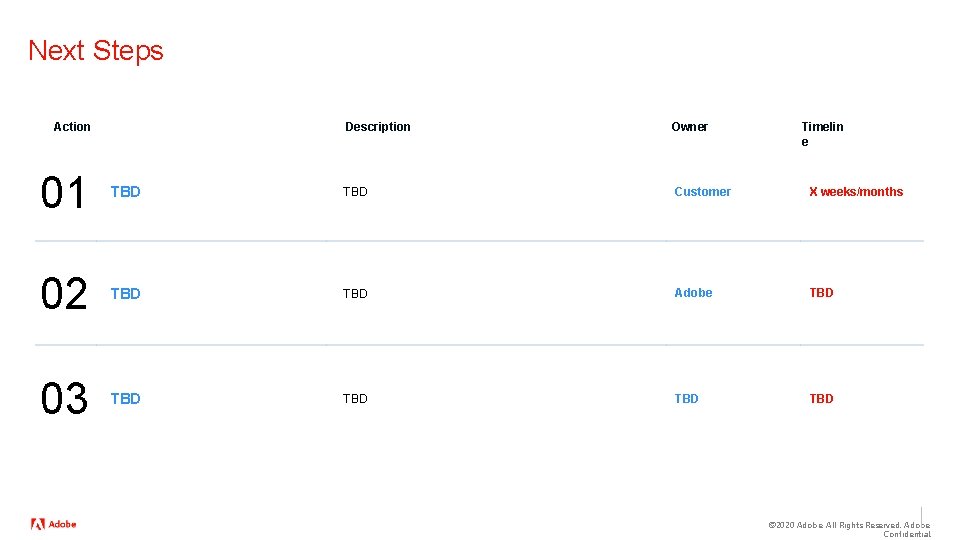Viewport: 960px width, 540px height.
Task: Select the "Timeline" column header
Action: coord(821,134)
